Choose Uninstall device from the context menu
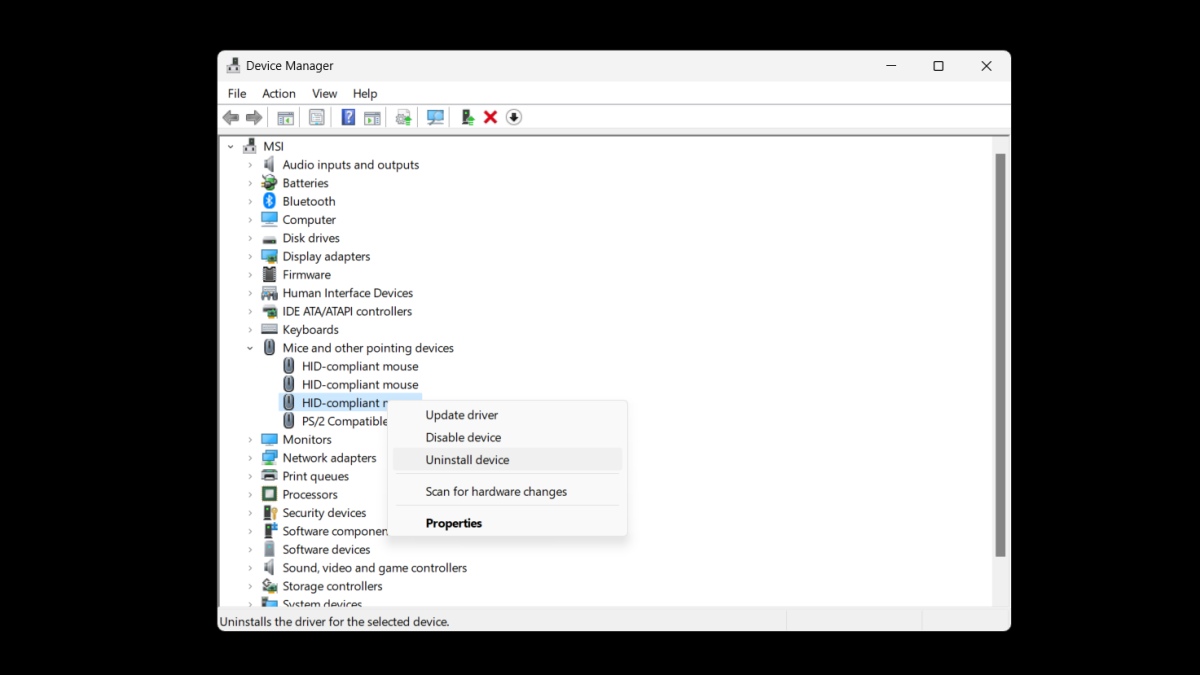This screenshot has height=675, width=1200. click(x=507, y=460)
